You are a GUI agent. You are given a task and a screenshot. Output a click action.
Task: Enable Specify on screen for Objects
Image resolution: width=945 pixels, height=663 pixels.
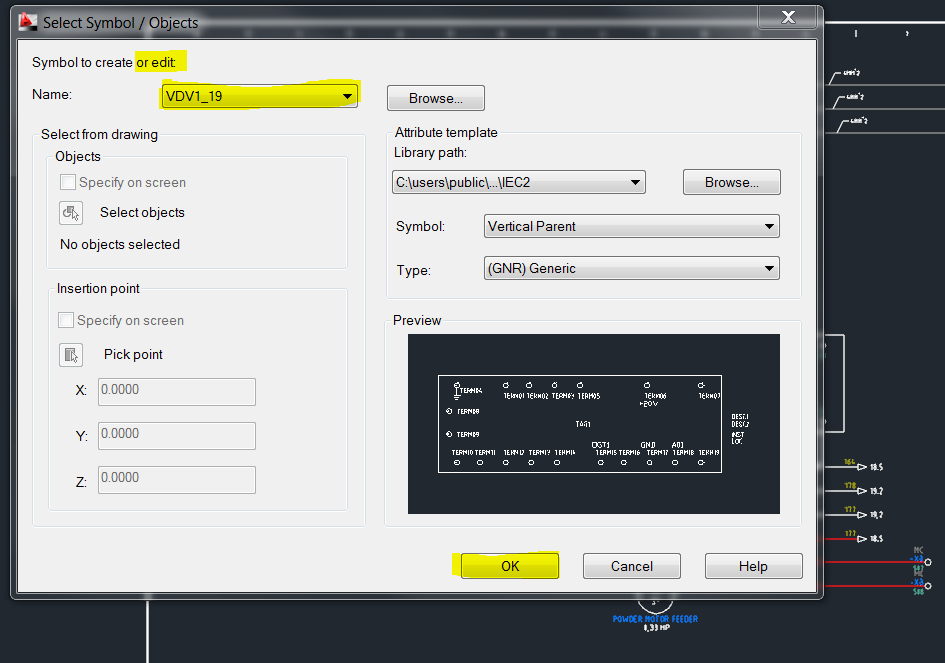(x=66, y=182)
